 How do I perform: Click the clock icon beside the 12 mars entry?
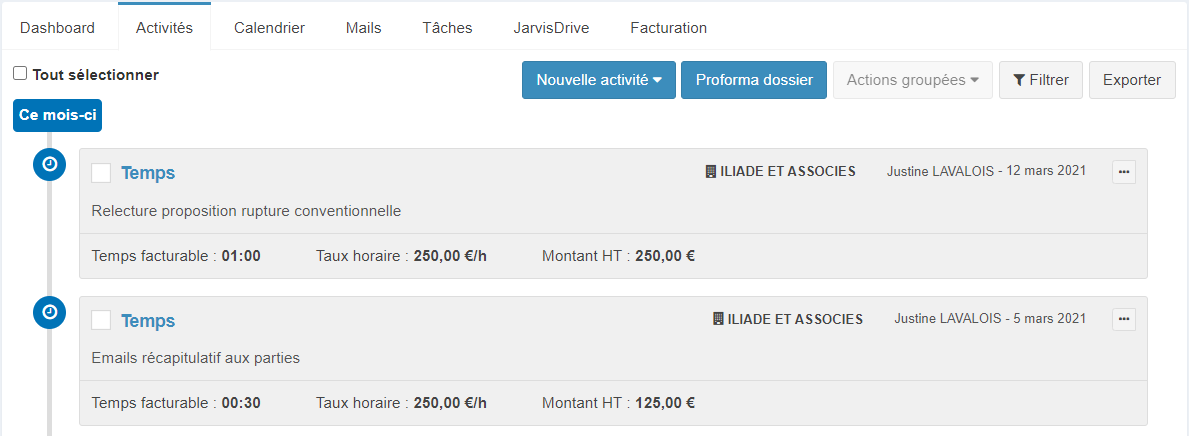coord(50,164)
